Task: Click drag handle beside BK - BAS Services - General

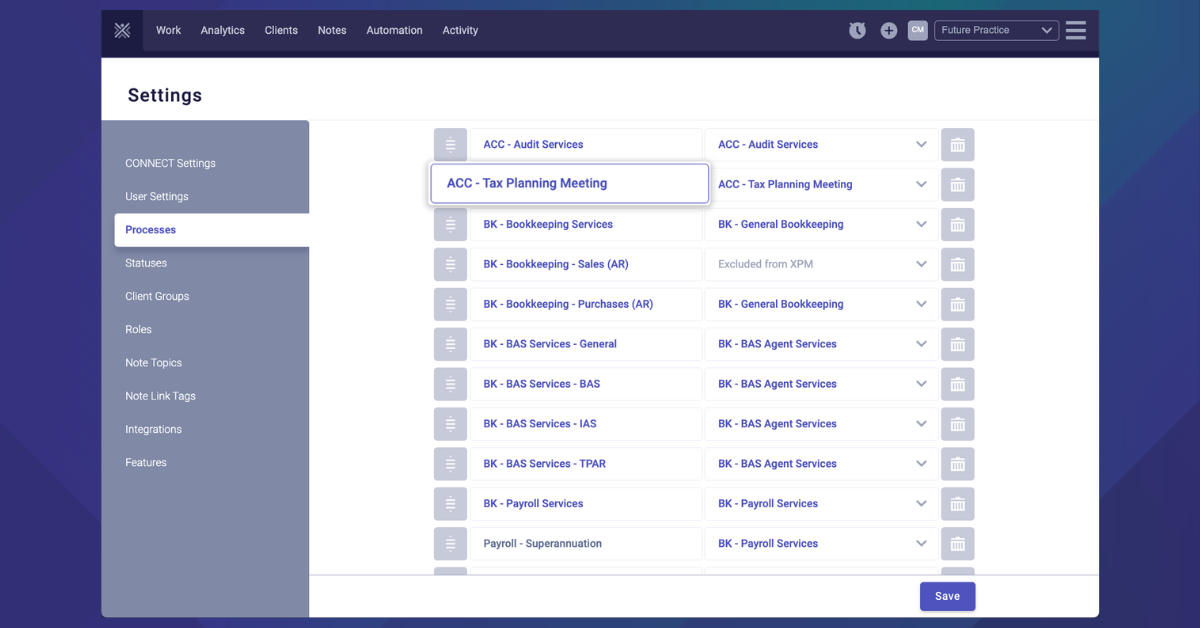Action: pos(450,344)
